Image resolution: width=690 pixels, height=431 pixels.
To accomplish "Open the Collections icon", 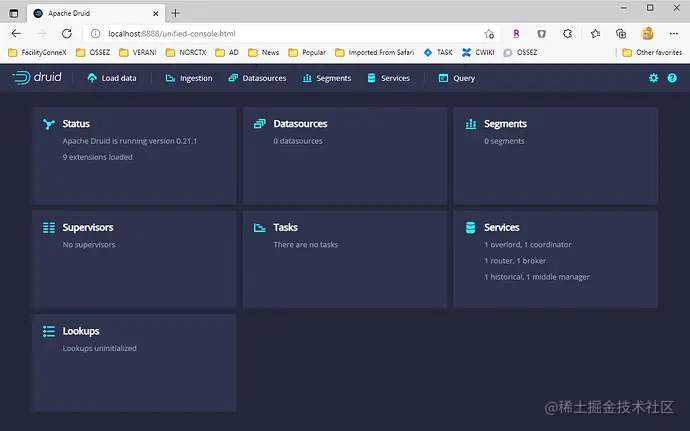I will click(621, 33).
